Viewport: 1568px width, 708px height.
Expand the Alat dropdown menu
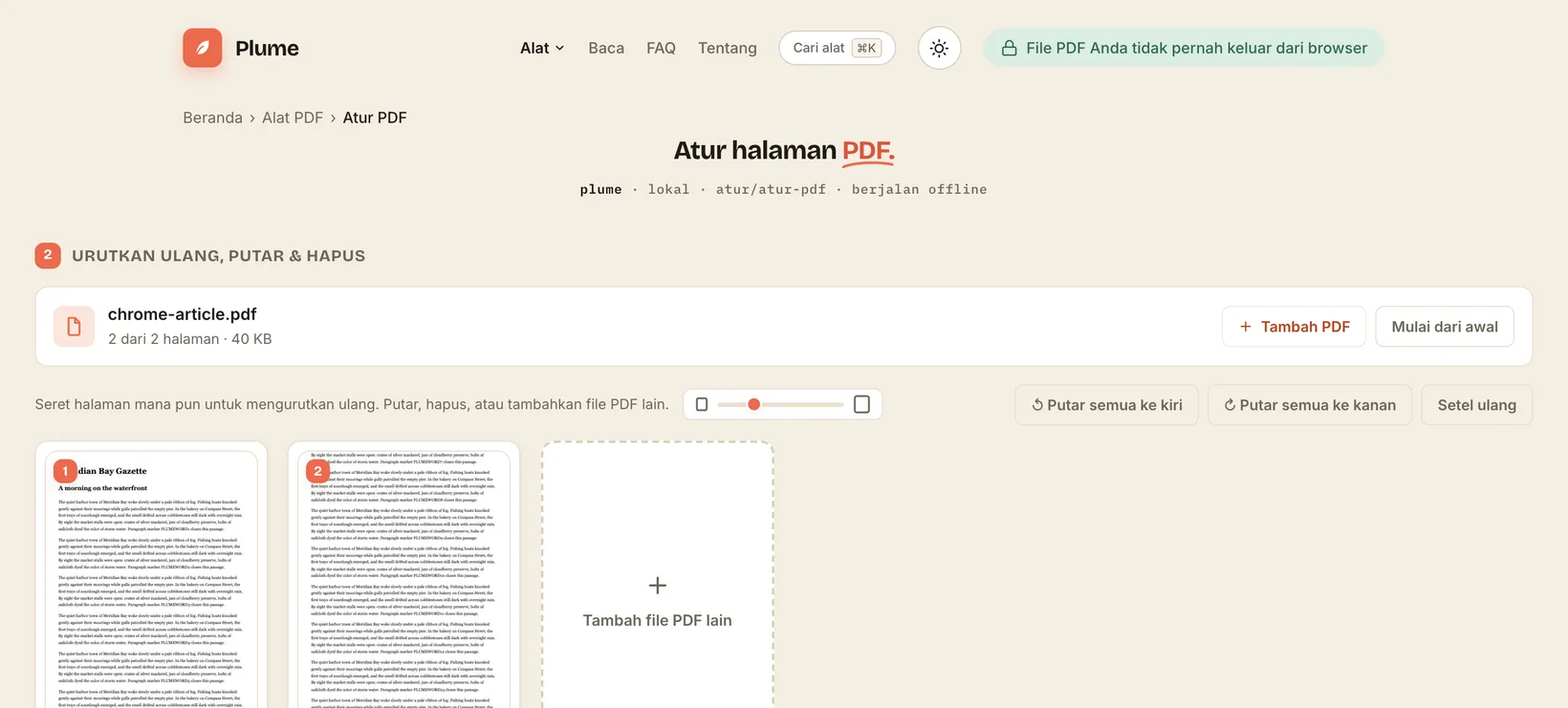click(x=542, y=48)
